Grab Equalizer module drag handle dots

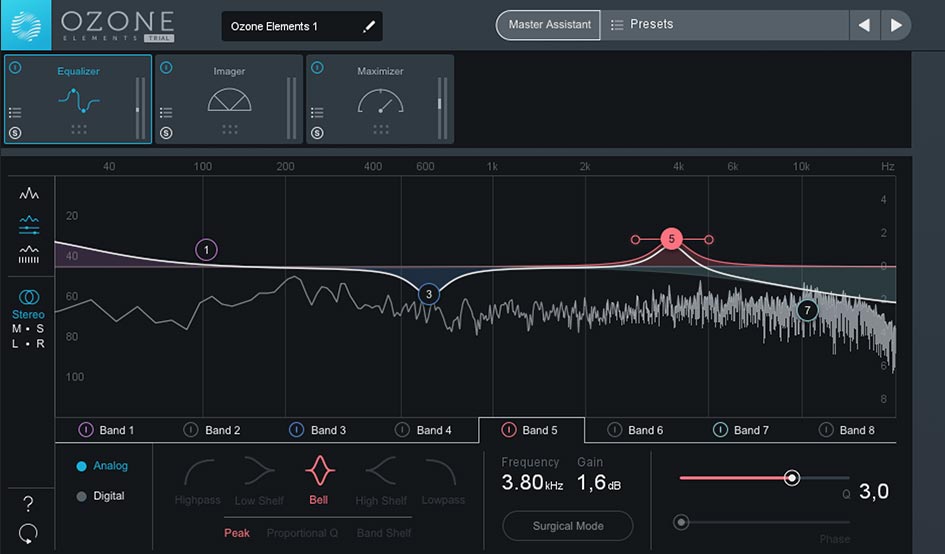[79, 129]
